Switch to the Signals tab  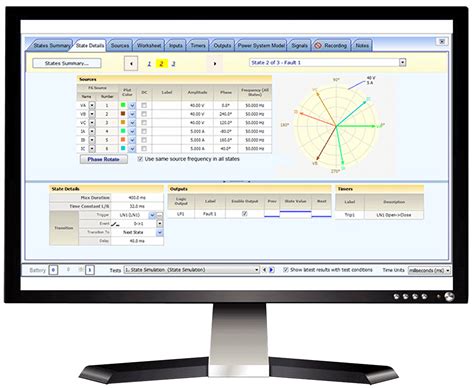pos(299,46)
